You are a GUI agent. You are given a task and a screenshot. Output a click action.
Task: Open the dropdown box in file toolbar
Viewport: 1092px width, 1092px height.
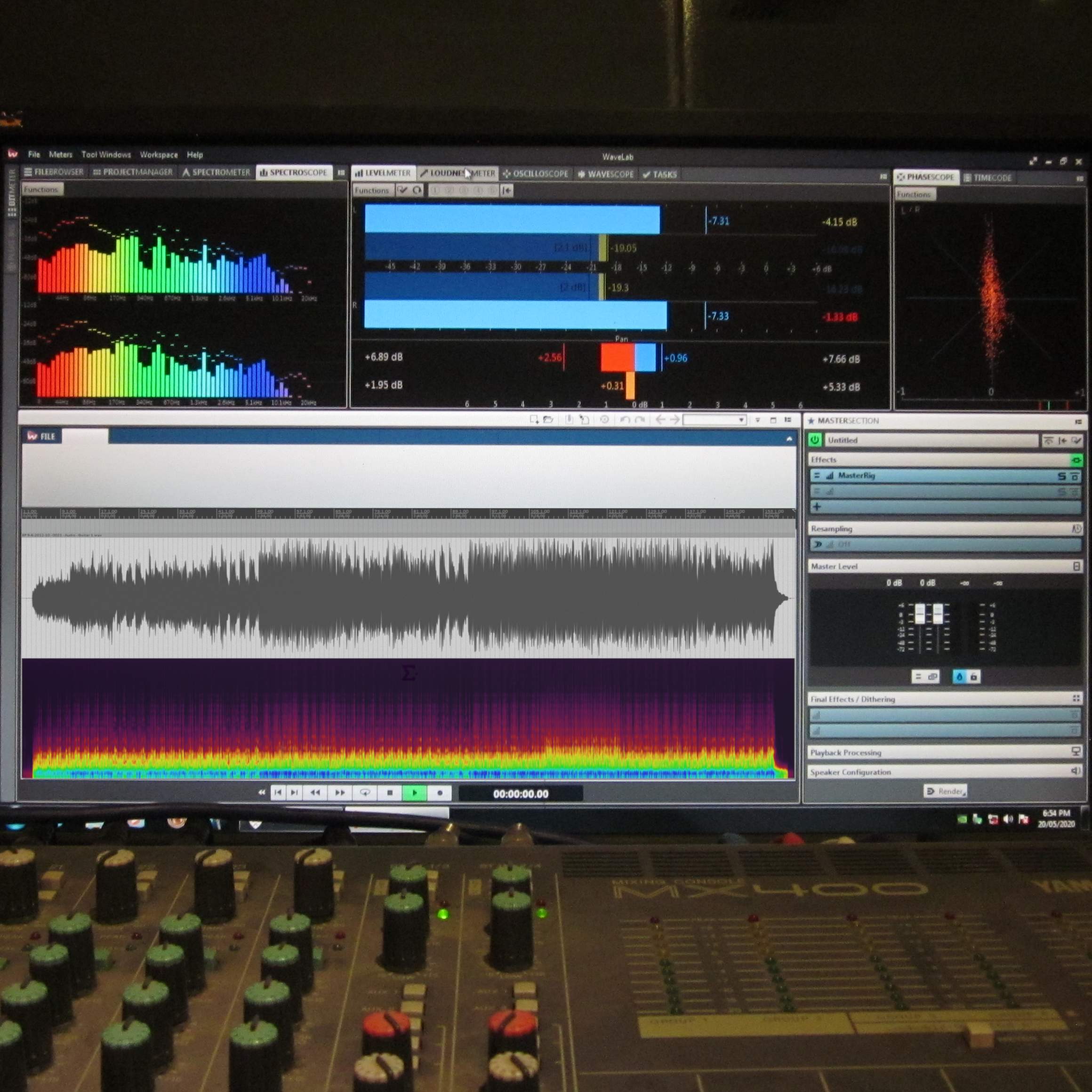pos(714,419)
